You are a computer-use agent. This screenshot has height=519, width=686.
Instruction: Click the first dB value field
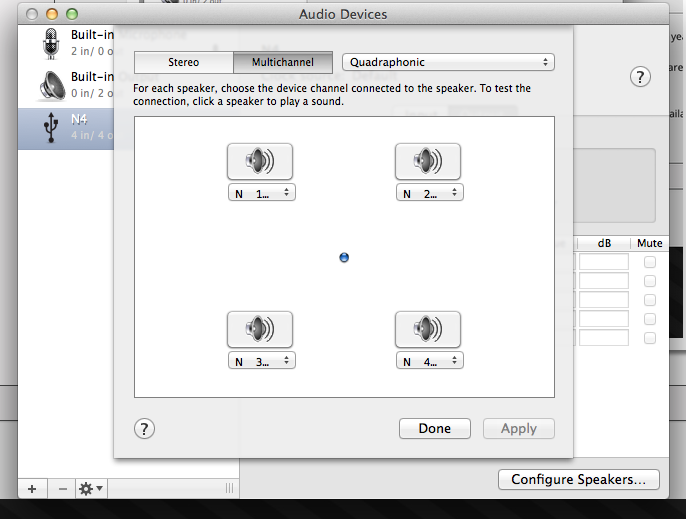604,262
